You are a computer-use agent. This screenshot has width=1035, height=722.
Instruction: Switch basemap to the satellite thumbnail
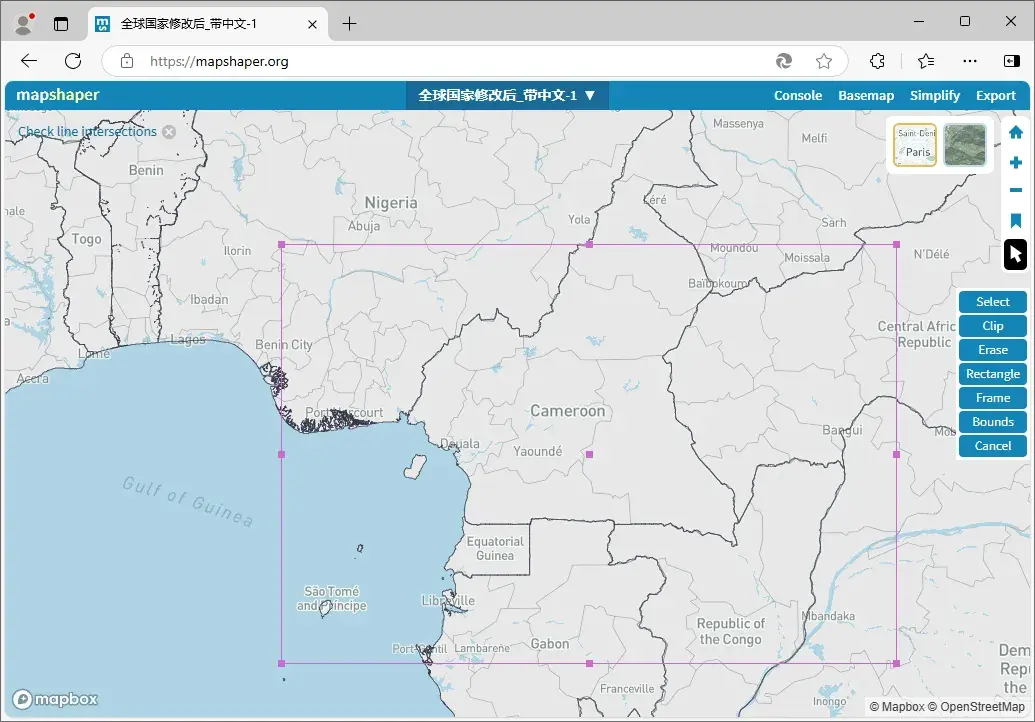coord(963,144)
